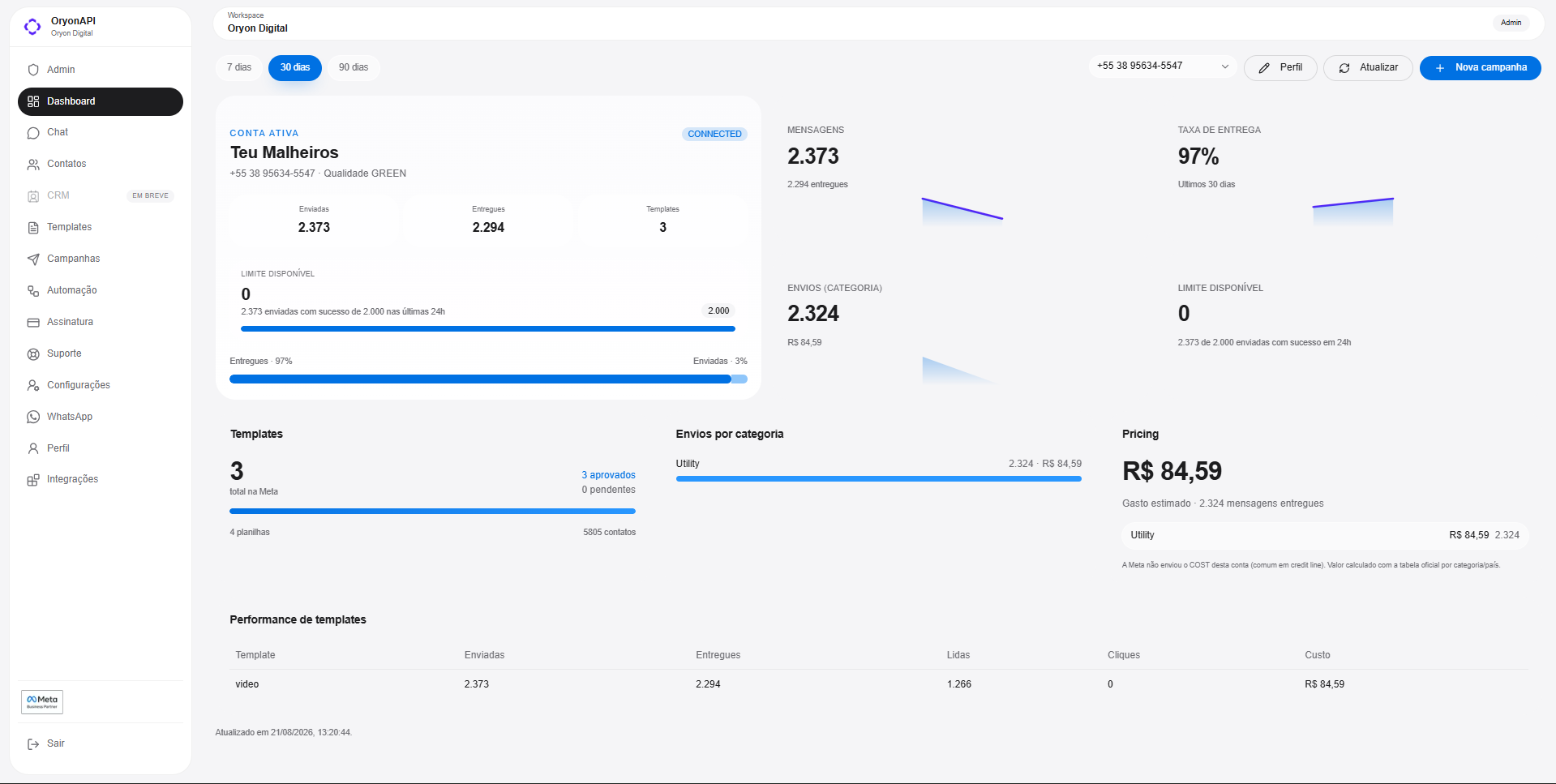
Task: Click the Utility category progress bar
Action: (x=878, y=478)
